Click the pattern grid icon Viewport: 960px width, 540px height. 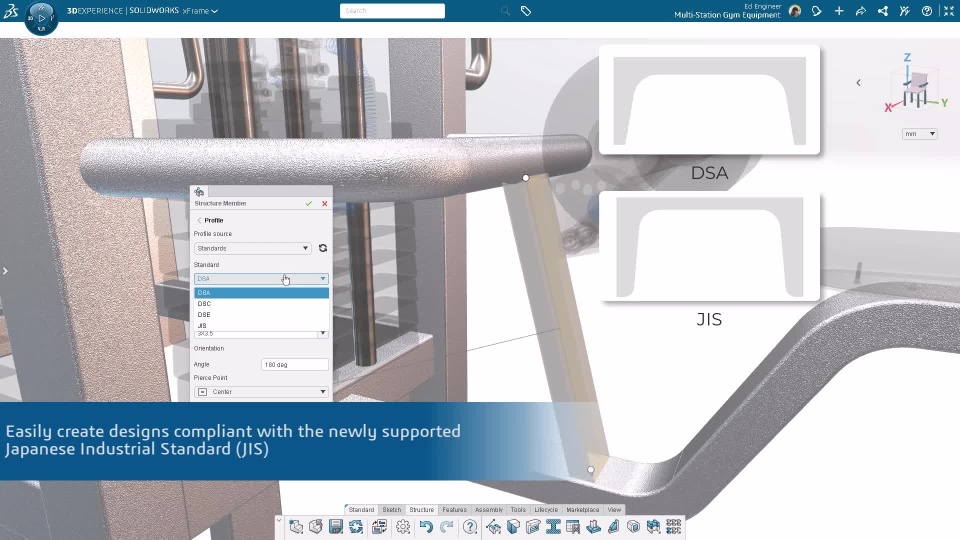(x=673, y=527)
